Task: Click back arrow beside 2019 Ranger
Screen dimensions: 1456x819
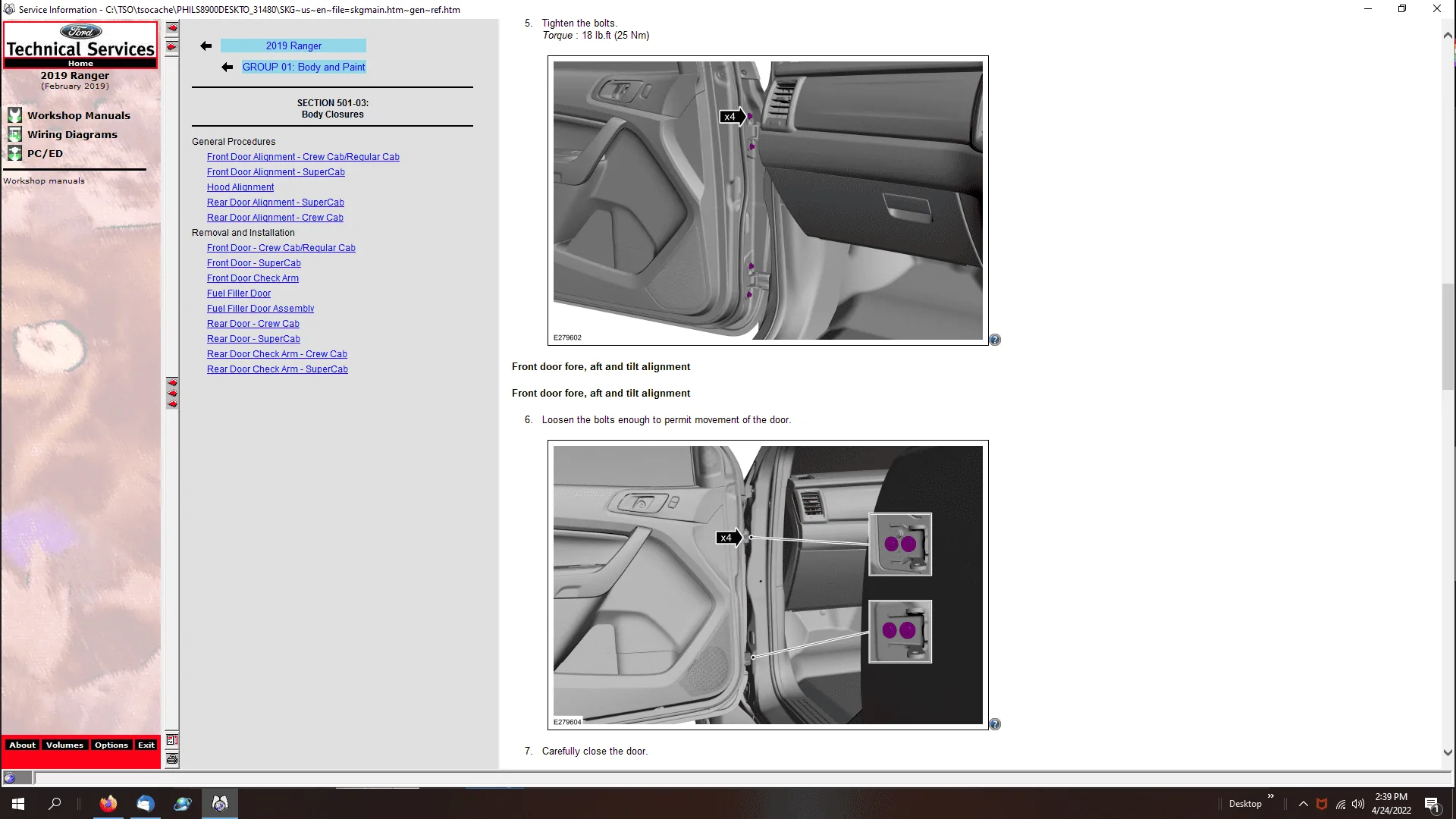Action: [206, 46]
